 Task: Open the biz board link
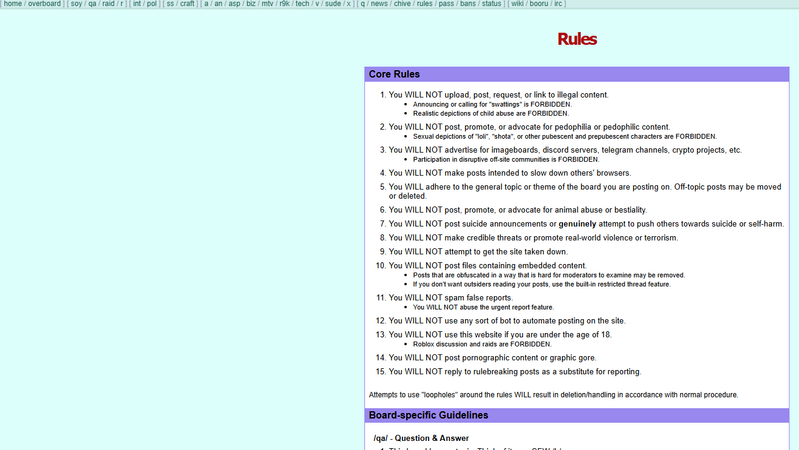(251, 4)
